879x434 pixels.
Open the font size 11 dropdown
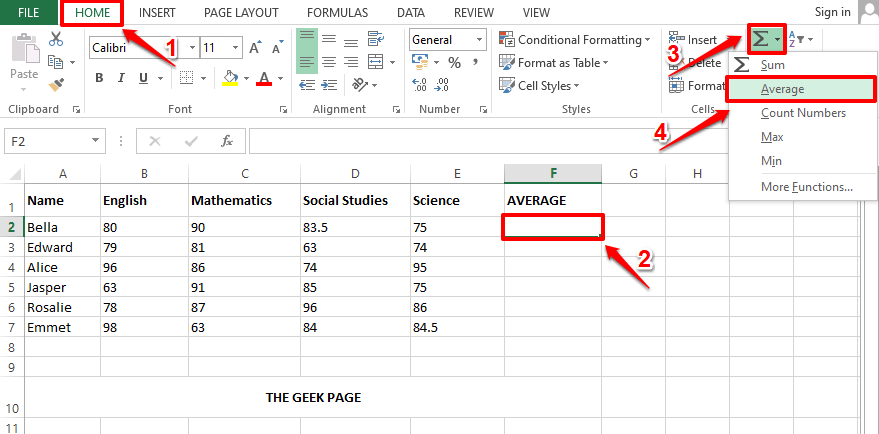click(235, 48)
